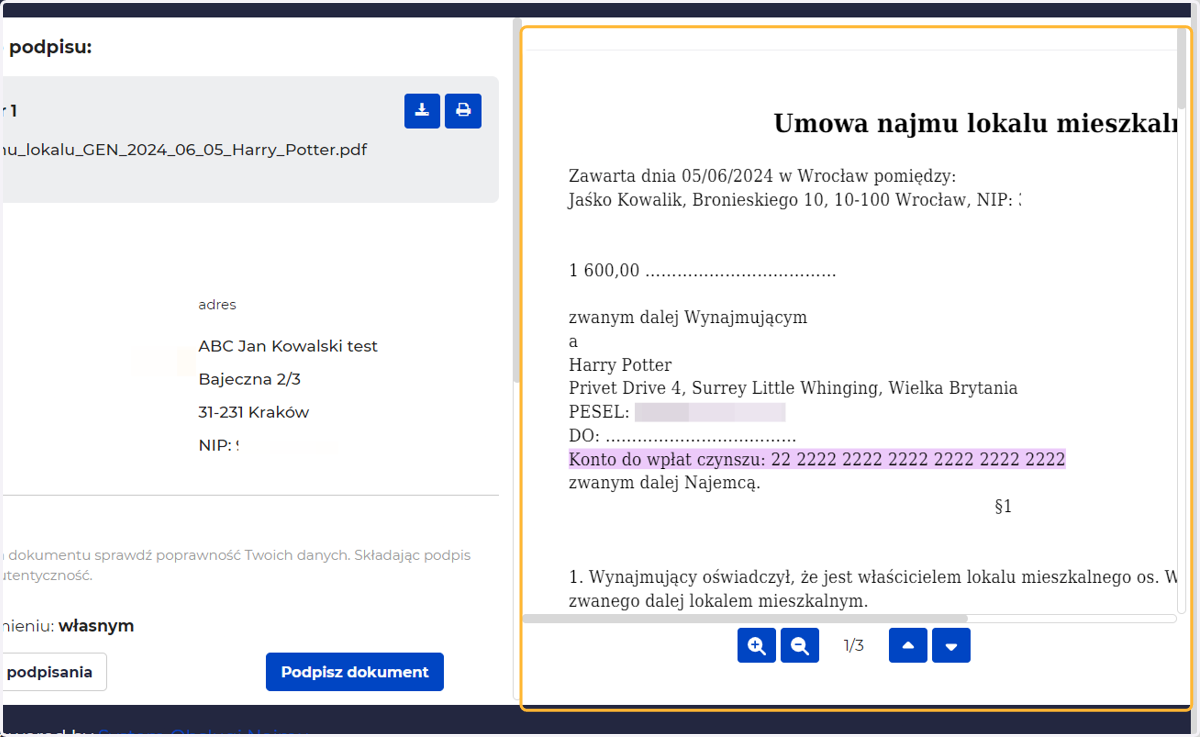
Task: Zoom out of the document preview
Action: point(800,646)
